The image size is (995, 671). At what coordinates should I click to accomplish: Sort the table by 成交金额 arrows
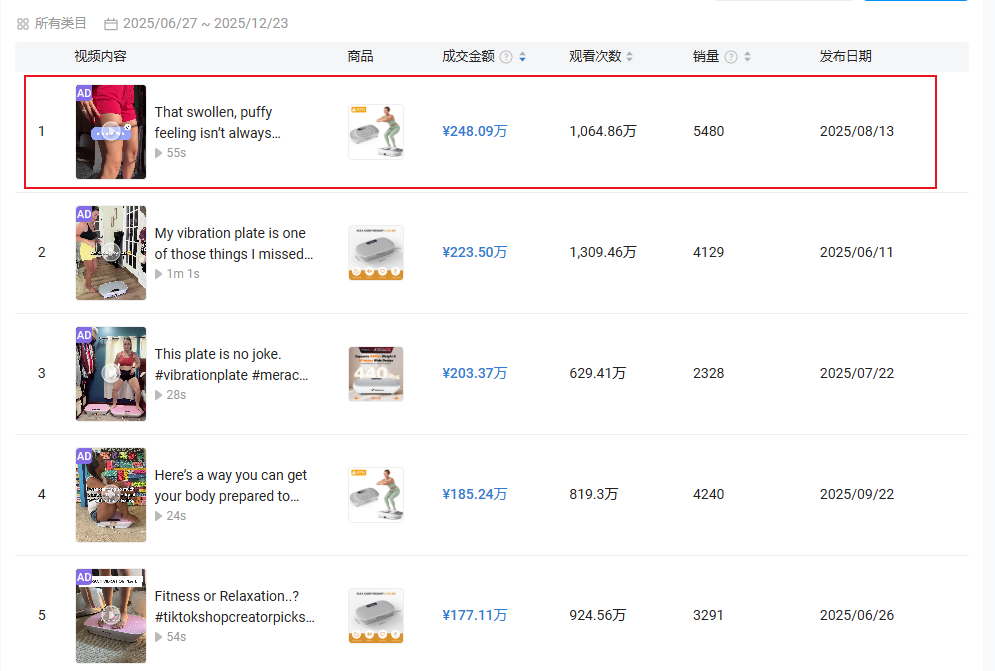point(522,57)
